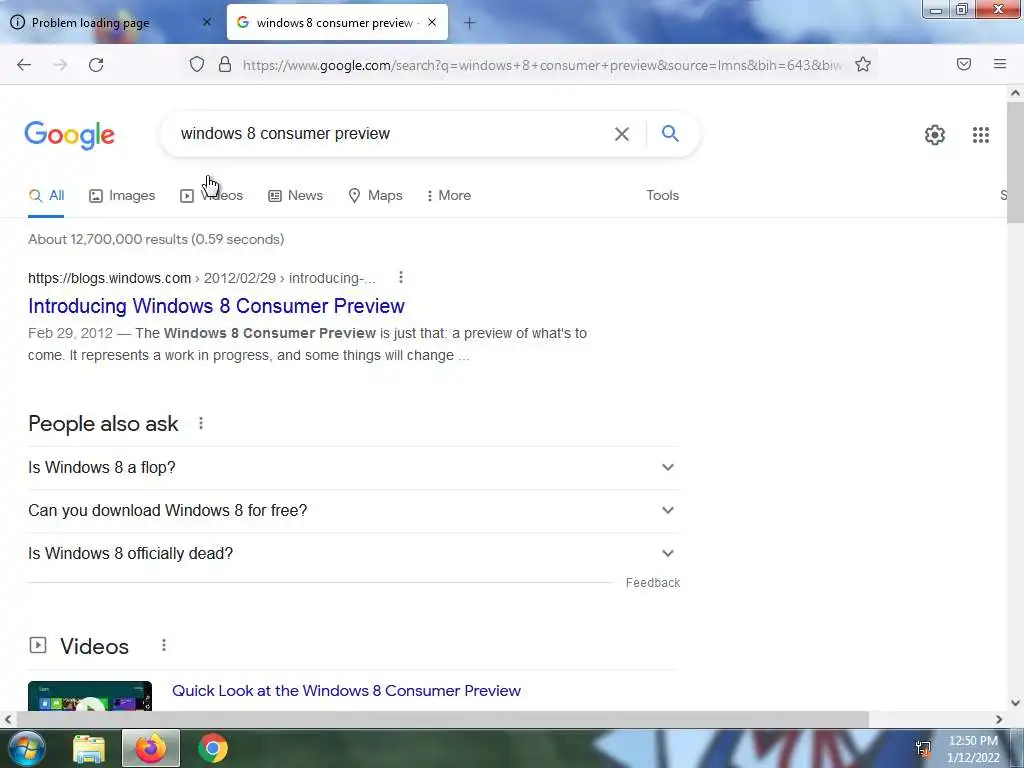The height and width of the screenshot is (768, 1024).
Task: Go back to the previous page
Action: click(x=24, y=65)
